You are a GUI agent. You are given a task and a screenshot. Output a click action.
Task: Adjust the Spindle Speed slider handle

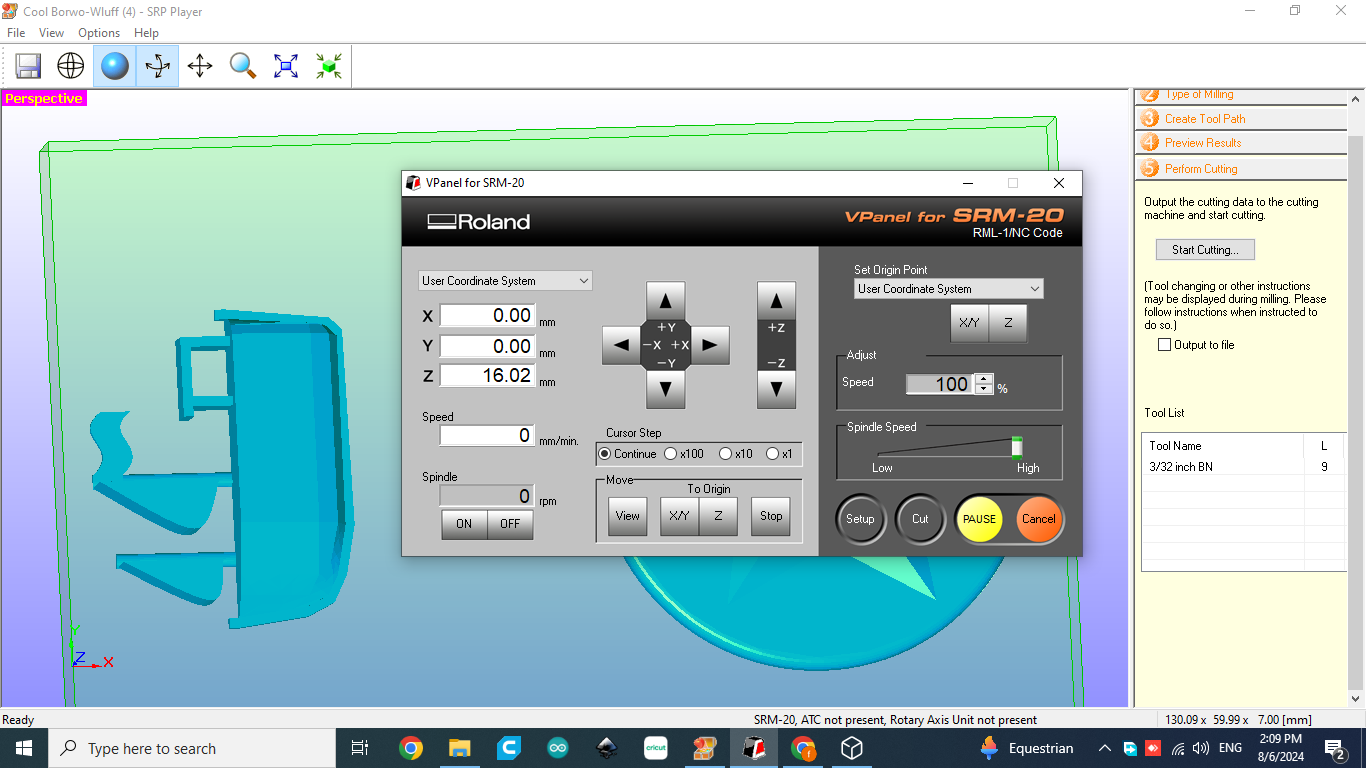[1017, 446]
